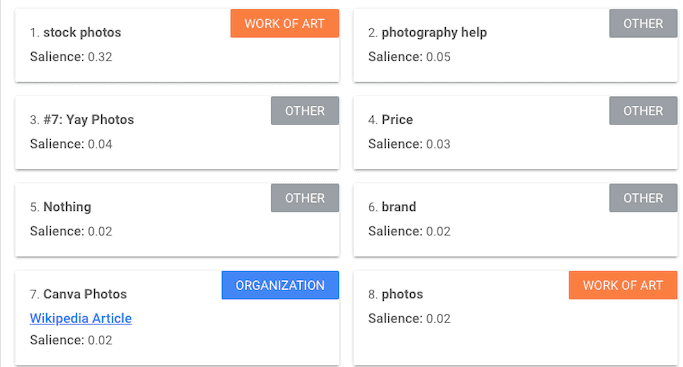Click the OTHER badge on brand card

643,198
